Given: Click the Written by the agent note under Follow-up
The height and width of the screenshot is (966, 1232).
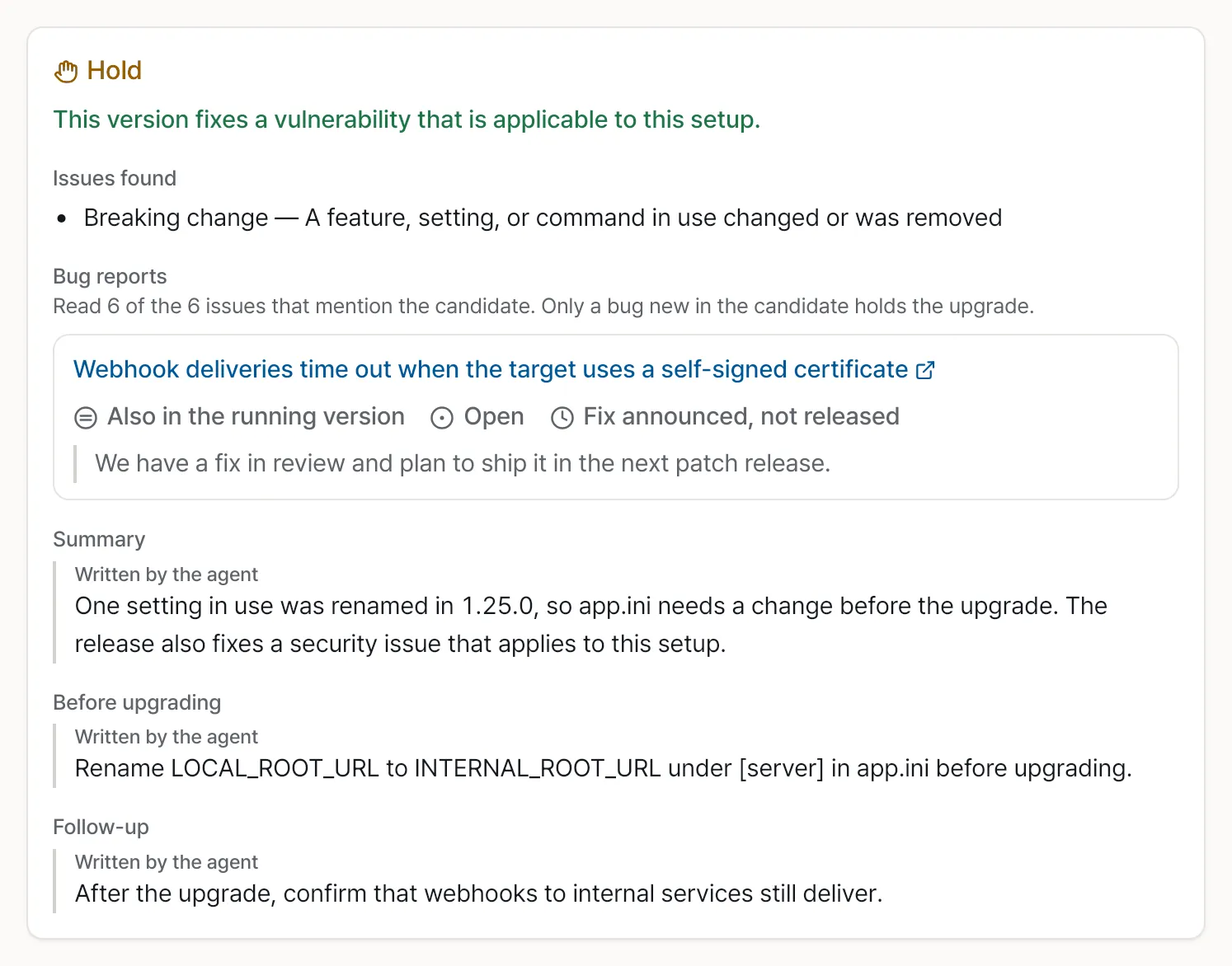Looking at the screenshot, I should [167, 862].
